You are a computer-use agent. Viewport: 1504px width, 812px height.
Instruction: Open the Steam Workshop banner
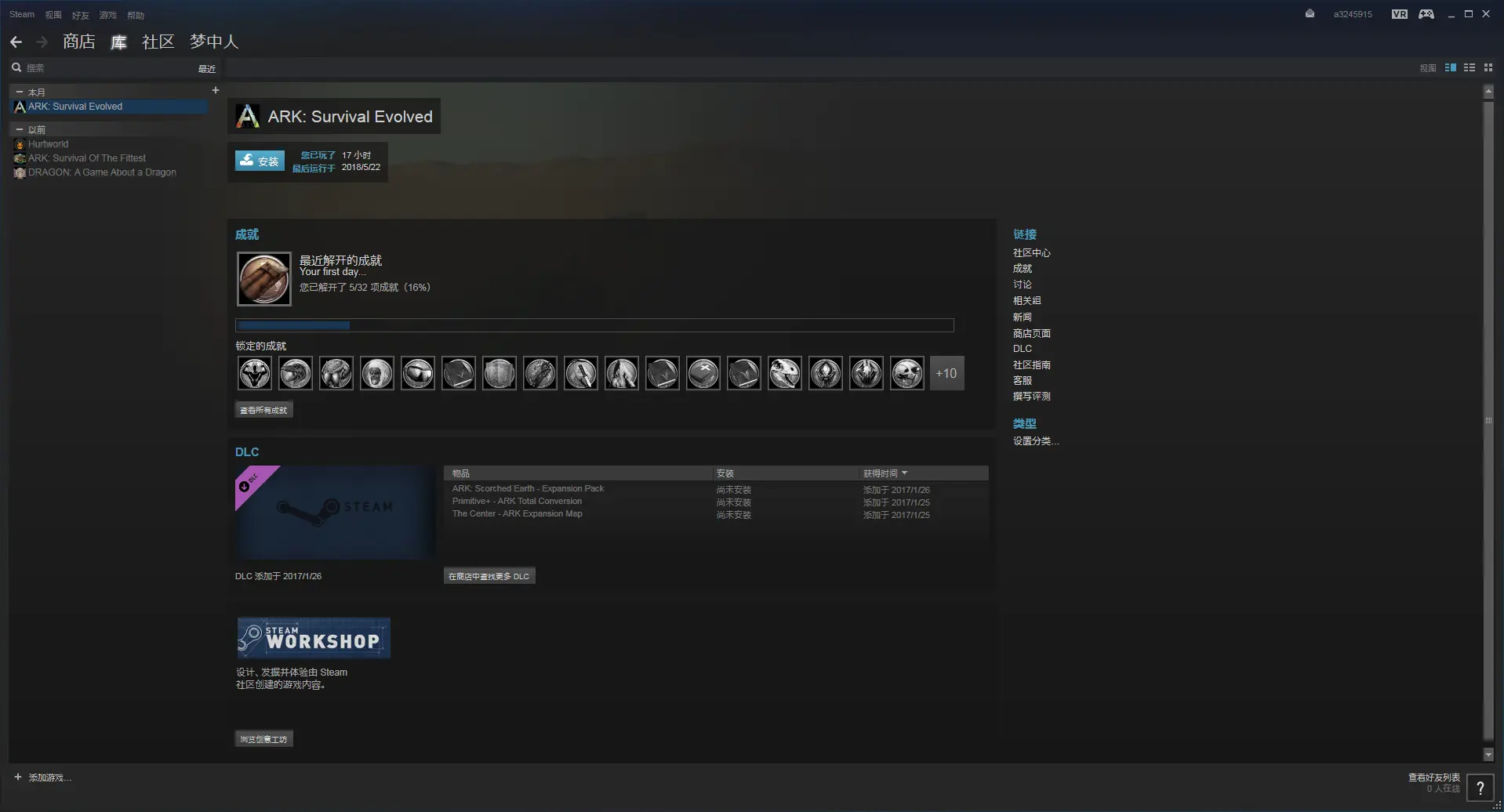point(314,638)
